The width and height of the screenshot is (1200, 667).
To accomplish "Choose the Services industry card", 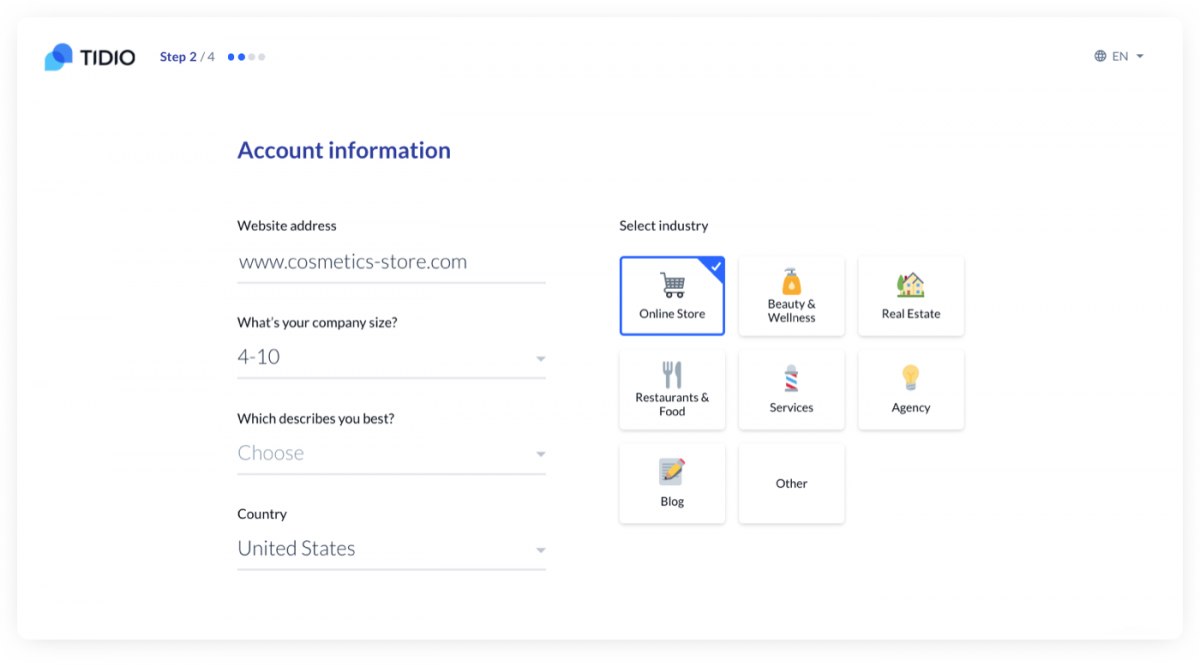I will tap(791, 389).
